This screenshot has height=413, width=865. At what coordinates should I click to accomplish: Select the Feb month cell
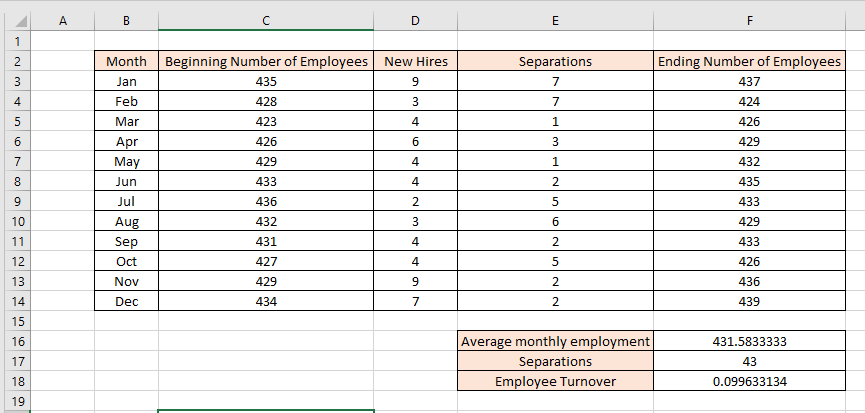[126, 101]
